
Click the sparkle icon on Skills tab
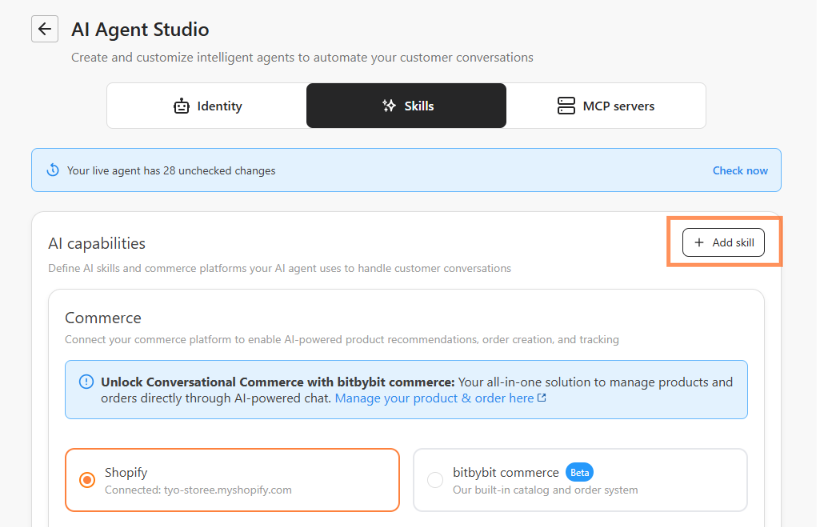[x=389, y=106]
